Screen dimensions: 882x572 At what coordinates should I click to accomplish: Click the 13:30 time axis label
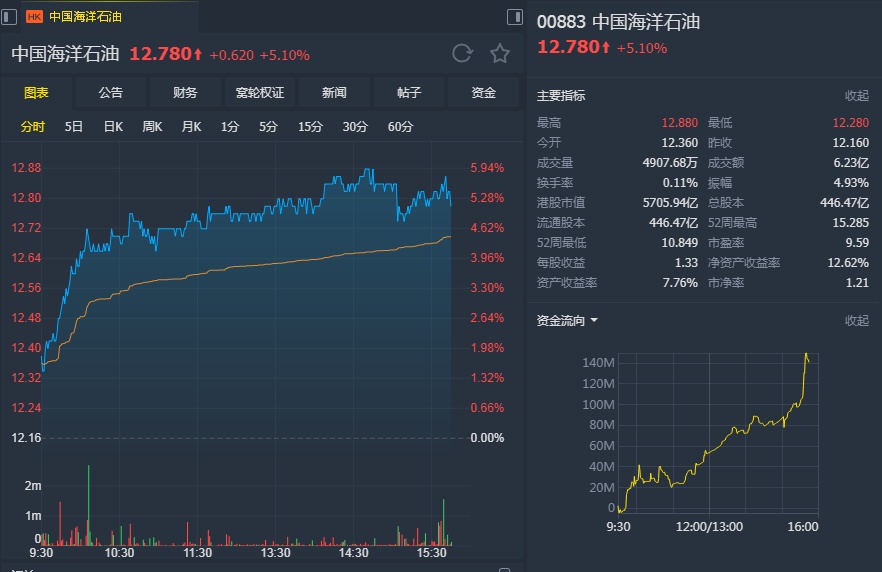point(276,553)
